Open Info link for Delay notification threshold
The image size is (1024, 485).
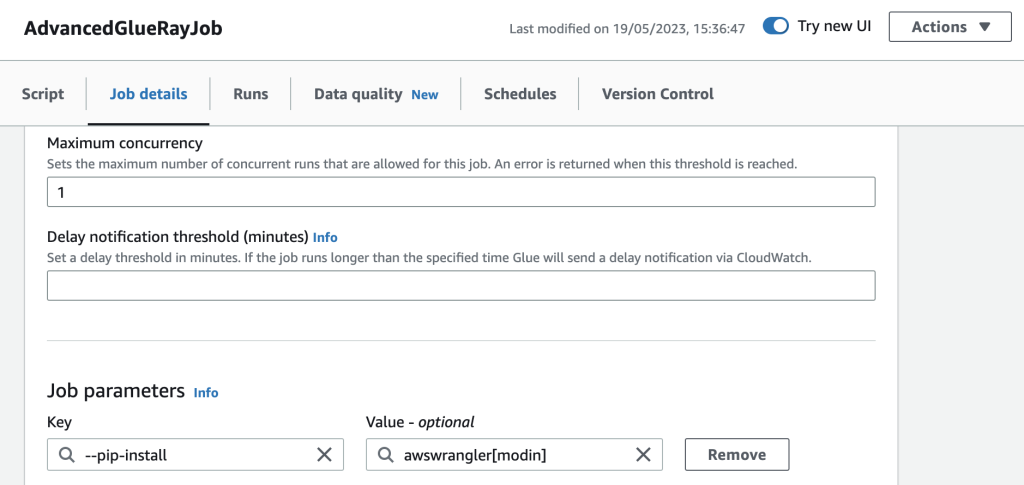point(325,237)
